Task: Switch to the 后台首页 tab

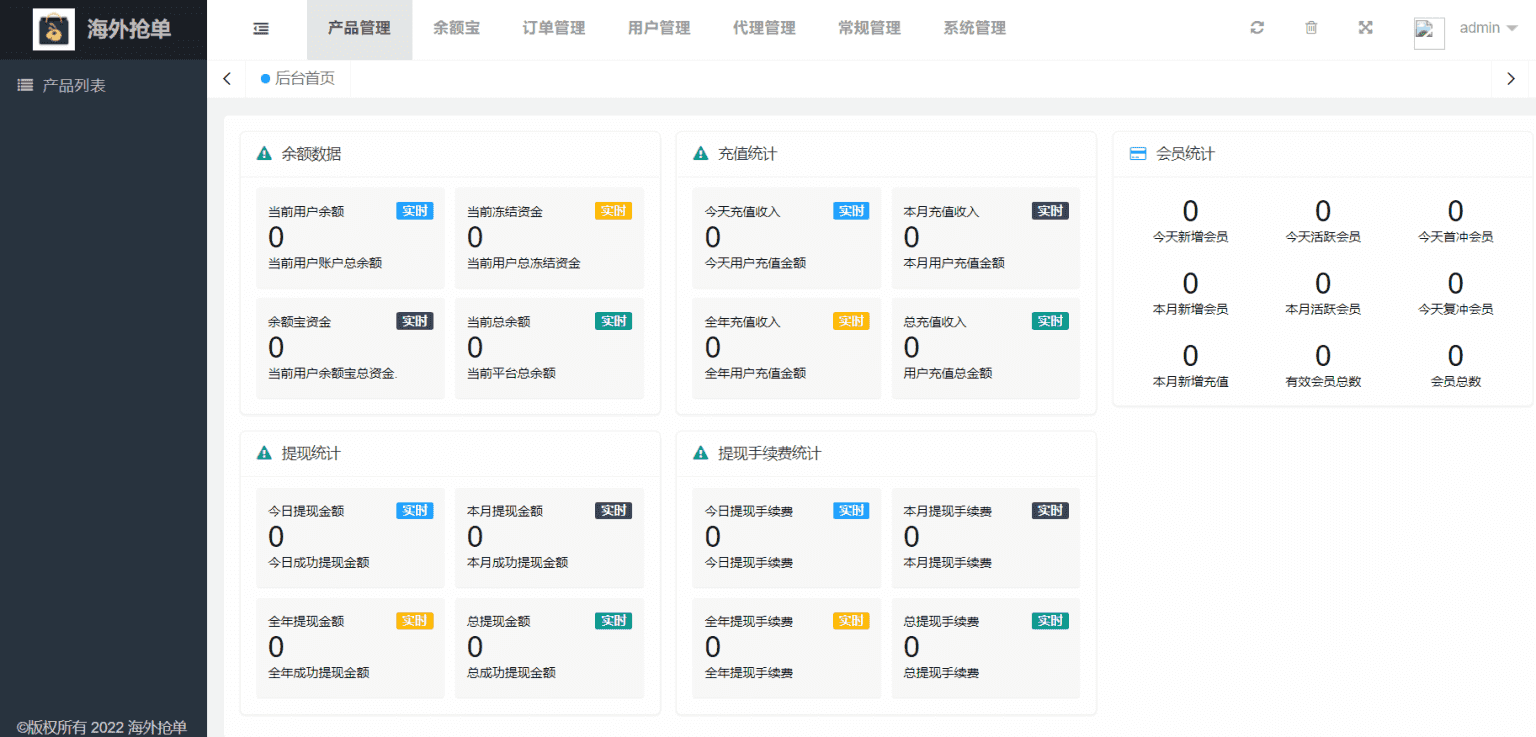Action: 298,78
